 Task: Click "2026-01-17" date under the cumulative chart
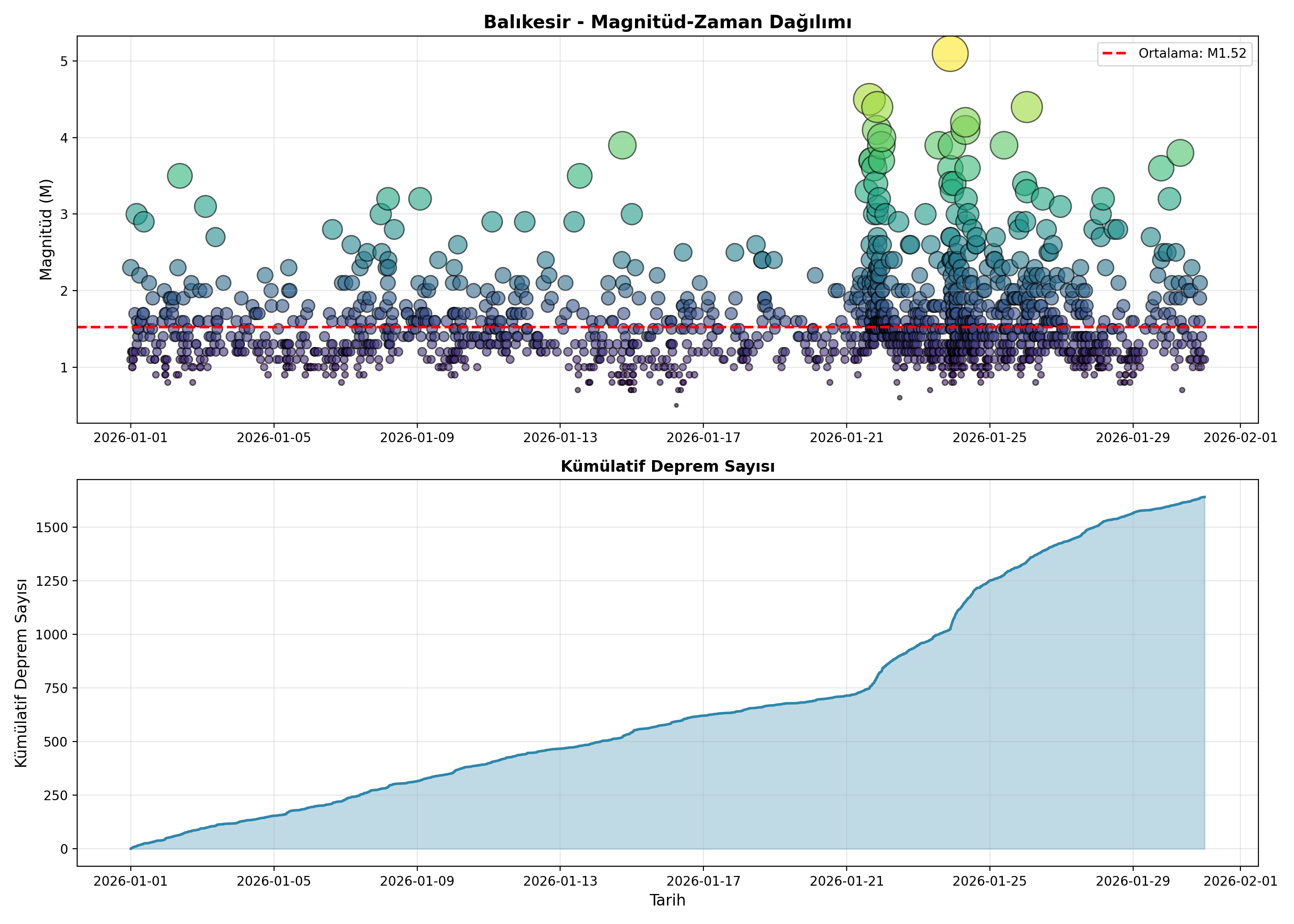click(704, 881)
